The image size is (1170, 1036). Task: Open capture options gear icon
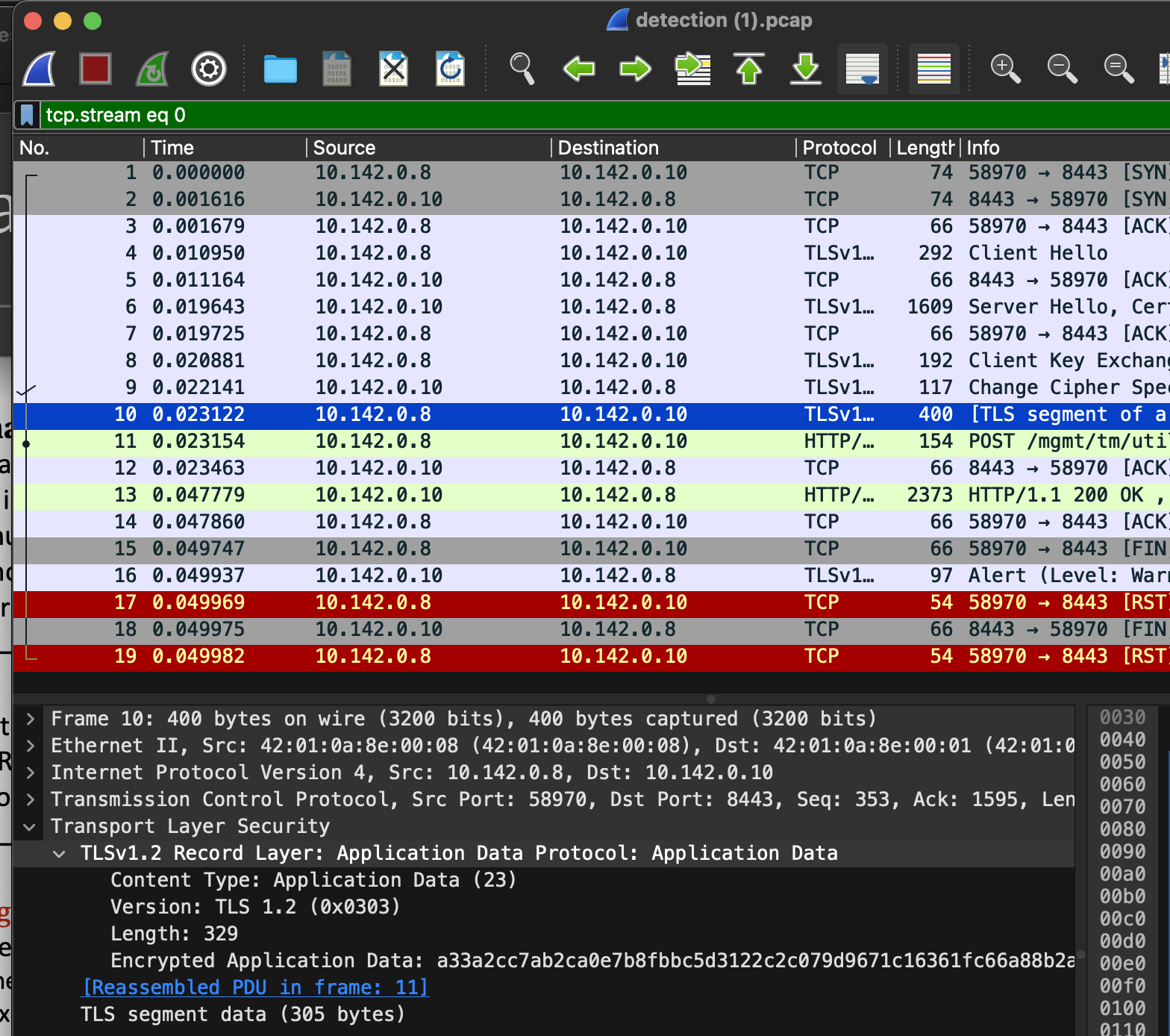pyautogui.click(x=209, y=69)
